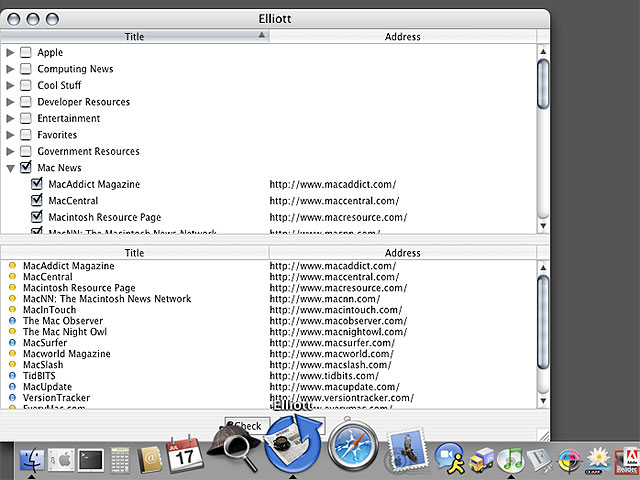Viewport: 640px width, 480px height.
Task: Expand the Favorites folder
Action: pyautogui.click(x=10, y=135)
